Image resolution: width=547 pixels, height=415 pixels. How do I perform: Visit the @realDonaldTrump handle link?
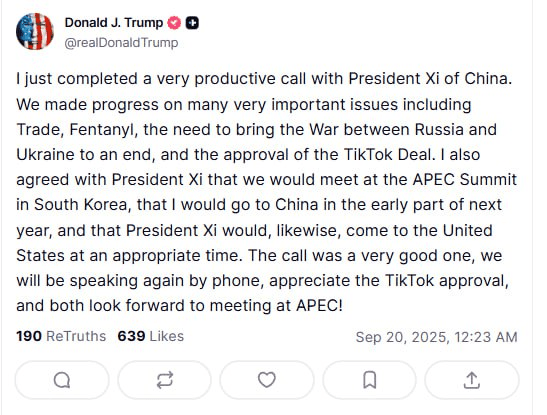pos(121,43)
